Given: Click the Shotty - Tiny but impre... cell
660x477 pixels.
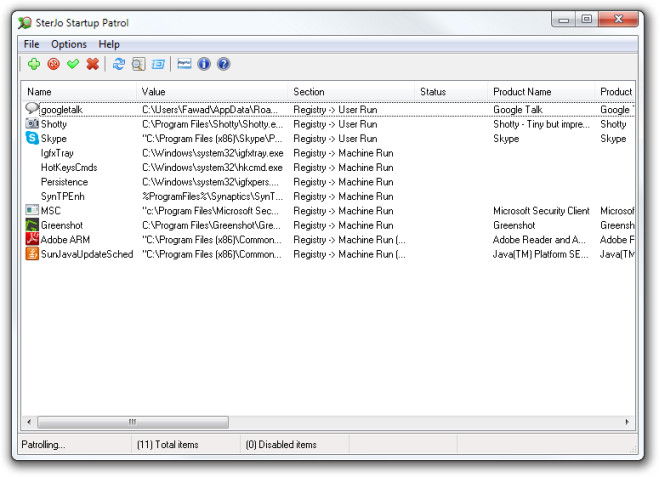Looking at the screenshot, I should point(541,124).
